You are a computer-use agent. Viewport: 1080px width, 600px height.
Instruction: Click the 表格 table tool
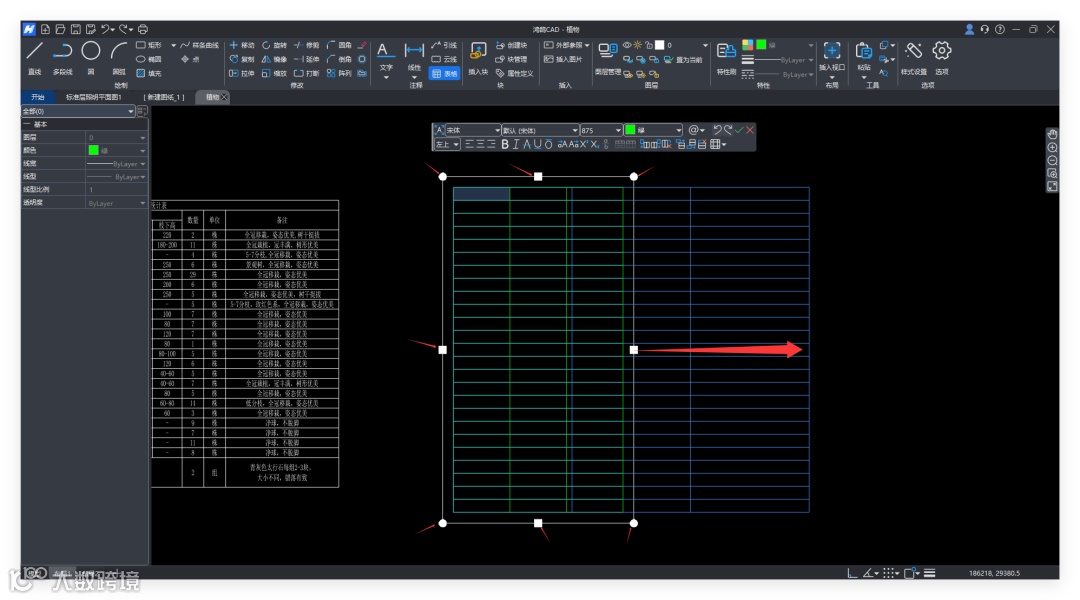click(x=445, y=73)
